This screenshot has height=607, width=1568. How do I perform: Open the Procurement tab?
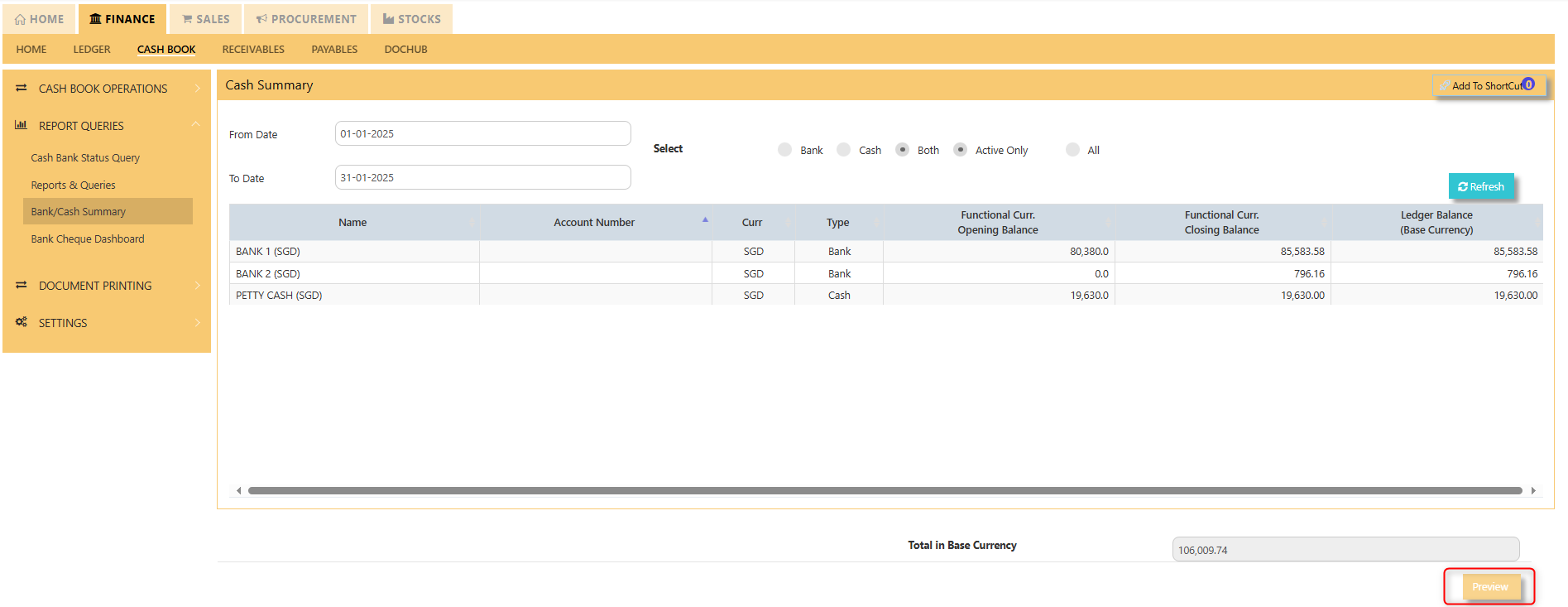[306, 19]
